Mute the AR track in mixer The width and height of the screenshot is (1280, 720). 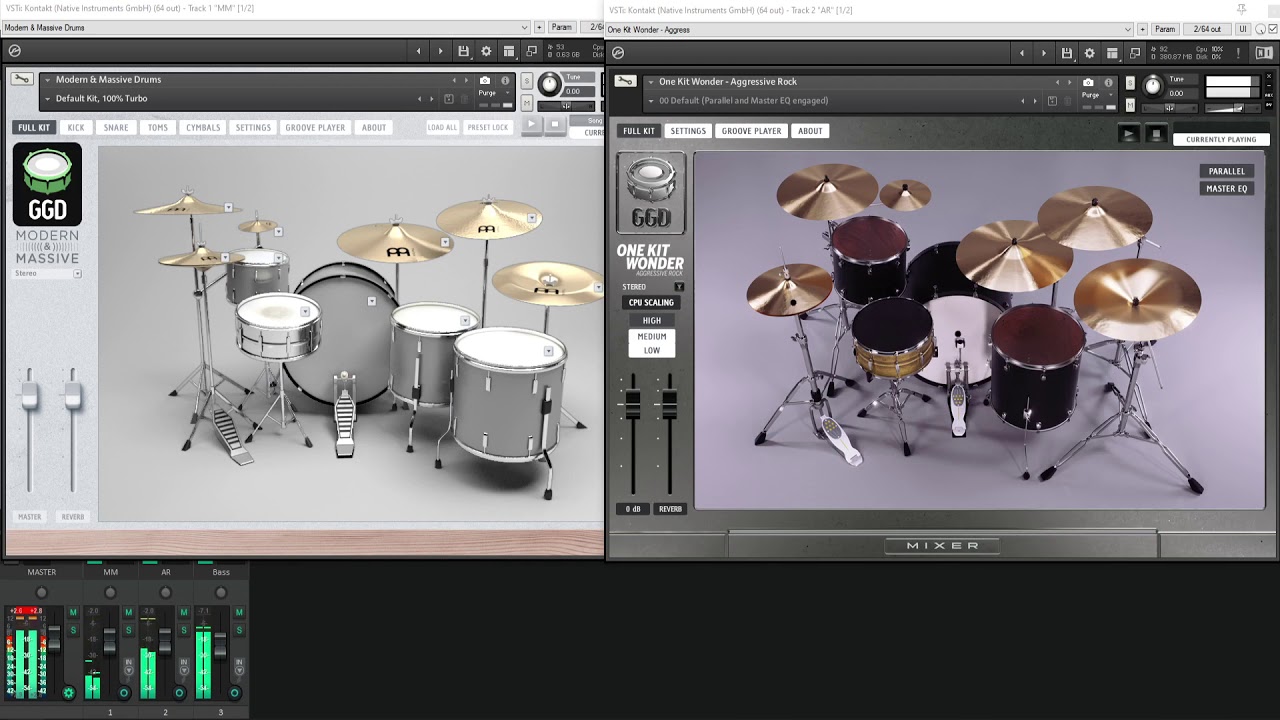tap(183, 612)
